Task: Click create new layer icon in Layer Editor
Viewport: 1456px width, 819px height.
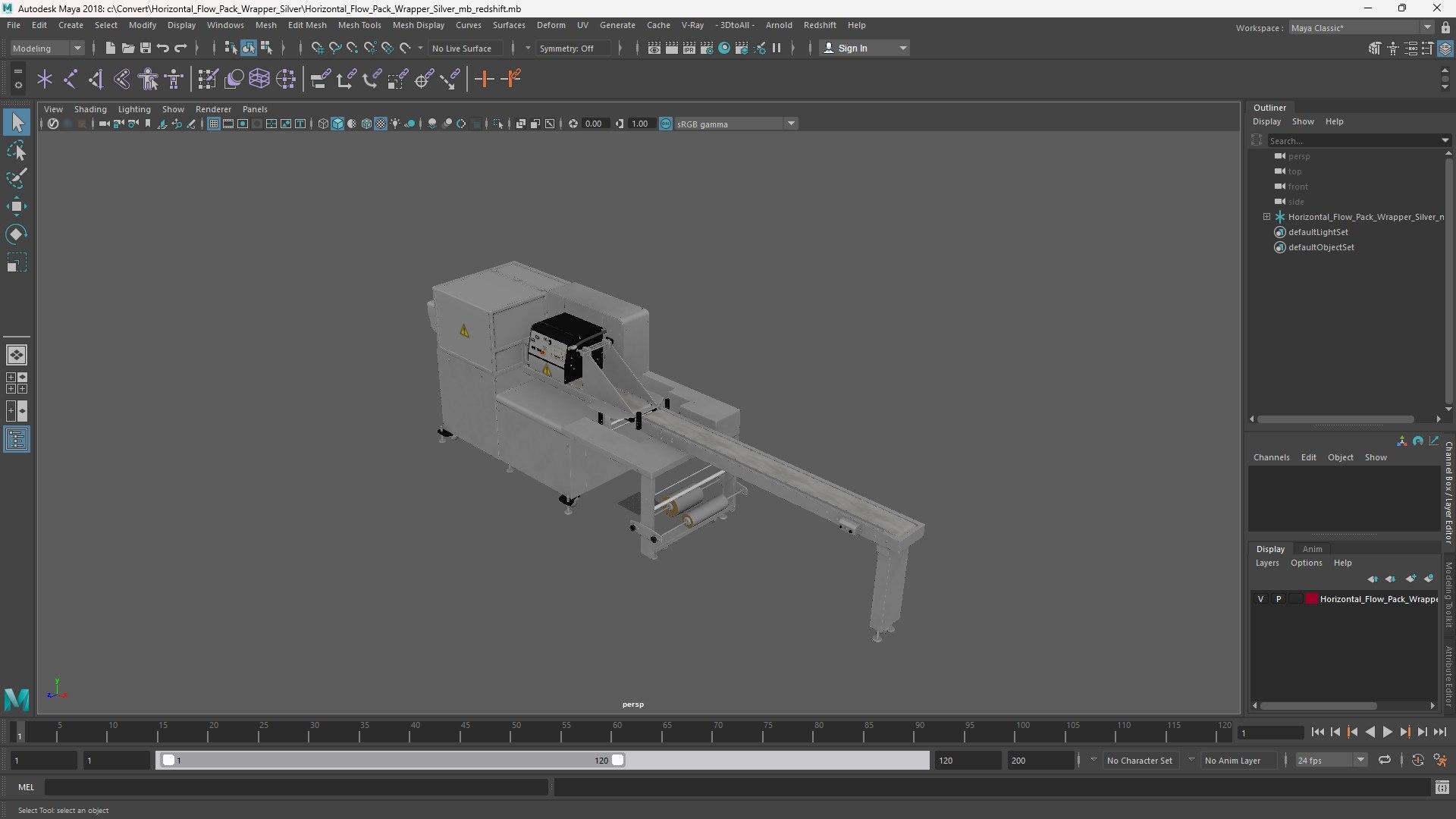Action: click(1410, 579)
